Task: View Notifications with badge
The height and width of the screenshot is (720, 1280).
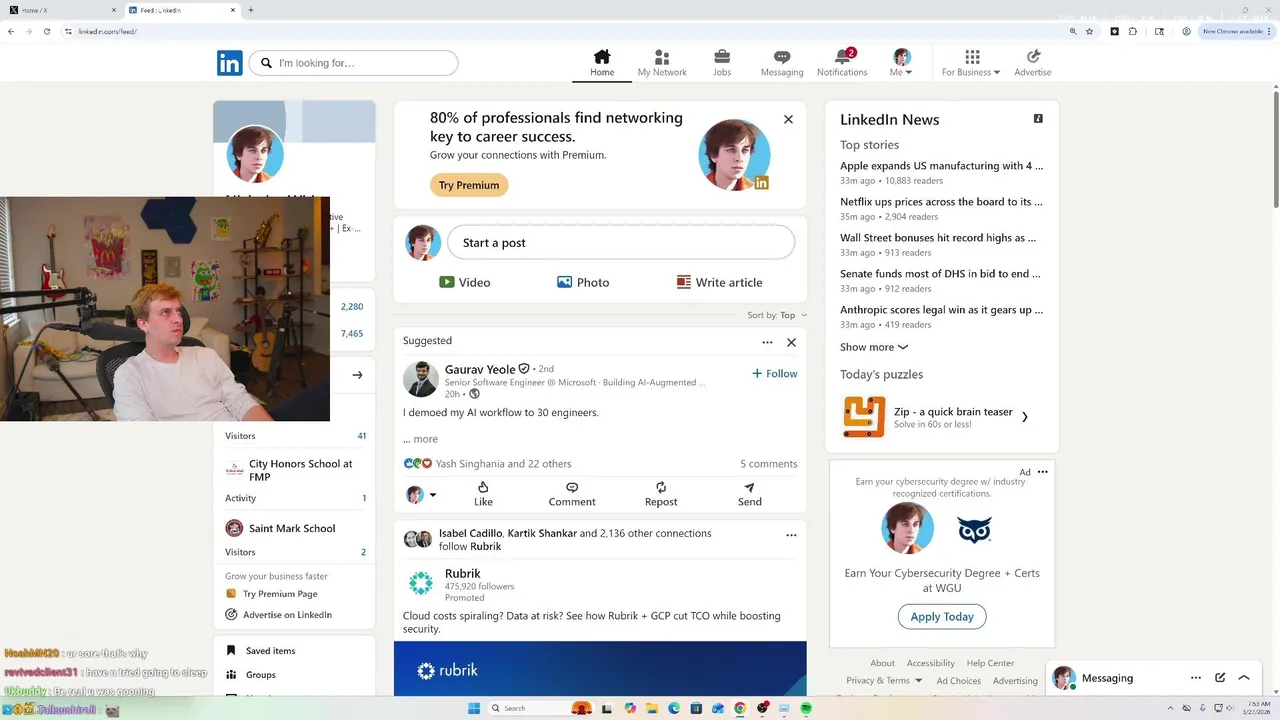Action: point(842,62)
